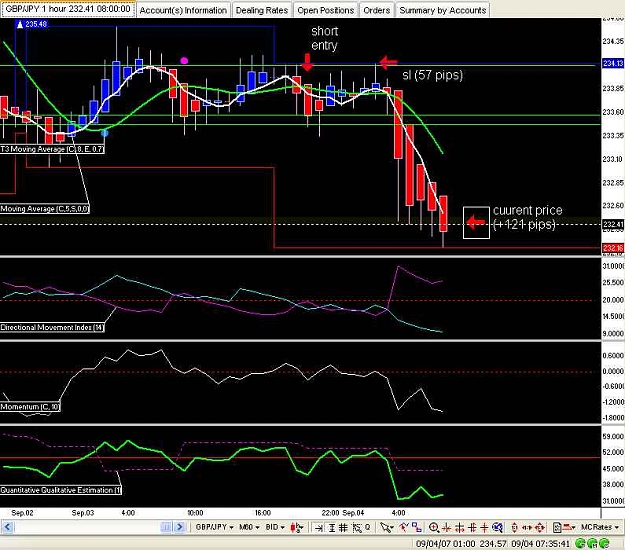Open the GBP/JPY symbol dropdown
The height and width of the screenshot is (550, 625).
(214, 527)
